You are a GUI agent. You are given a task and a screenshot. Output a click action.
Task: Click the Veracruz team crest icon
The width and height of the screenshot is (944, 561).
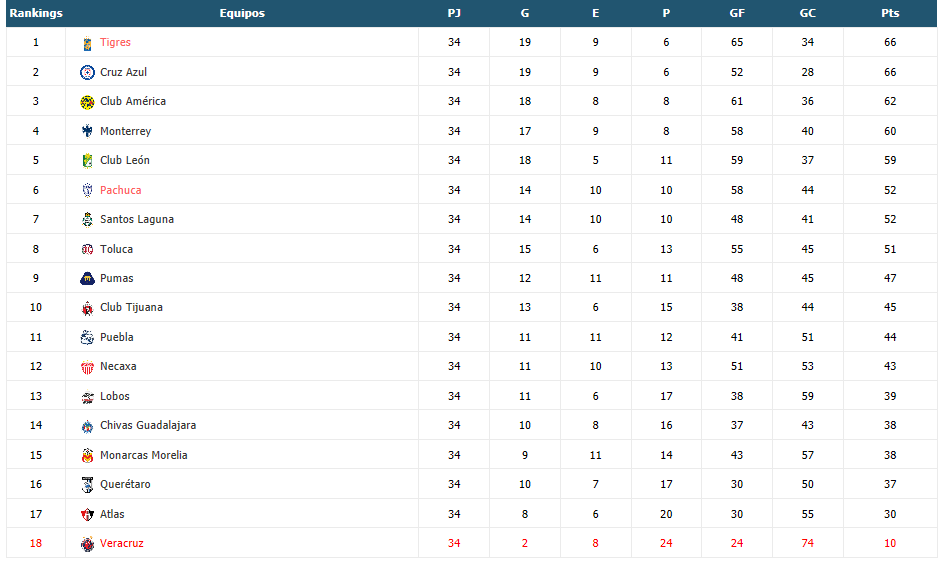[x=87, y=544]
